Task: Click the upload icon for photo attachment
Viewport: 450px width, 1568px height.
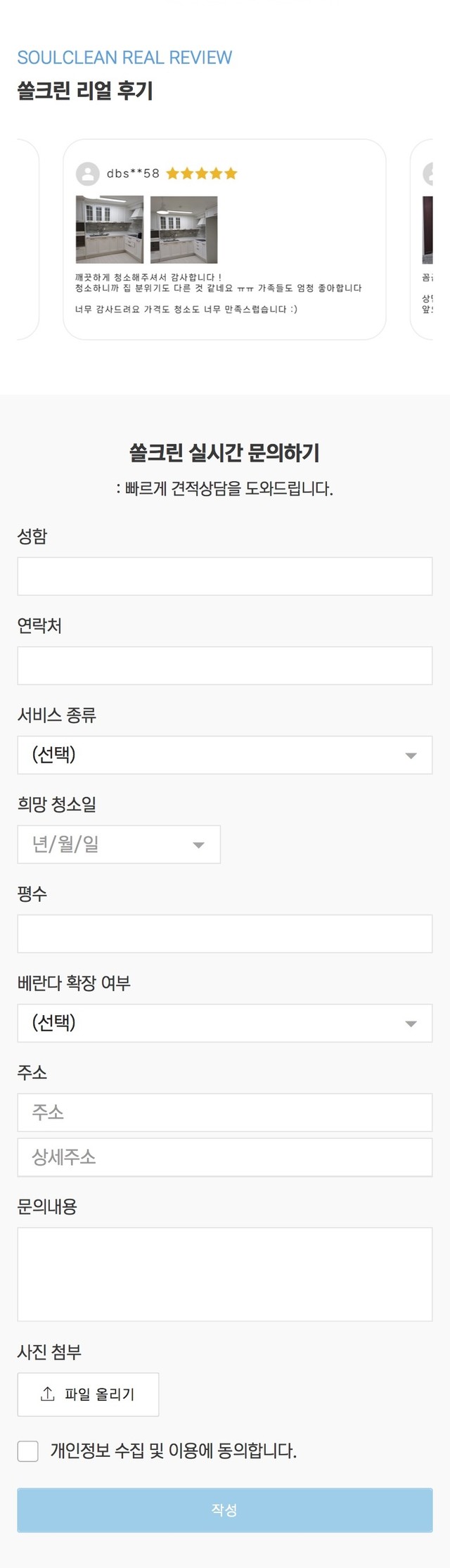Action: 48,1394
